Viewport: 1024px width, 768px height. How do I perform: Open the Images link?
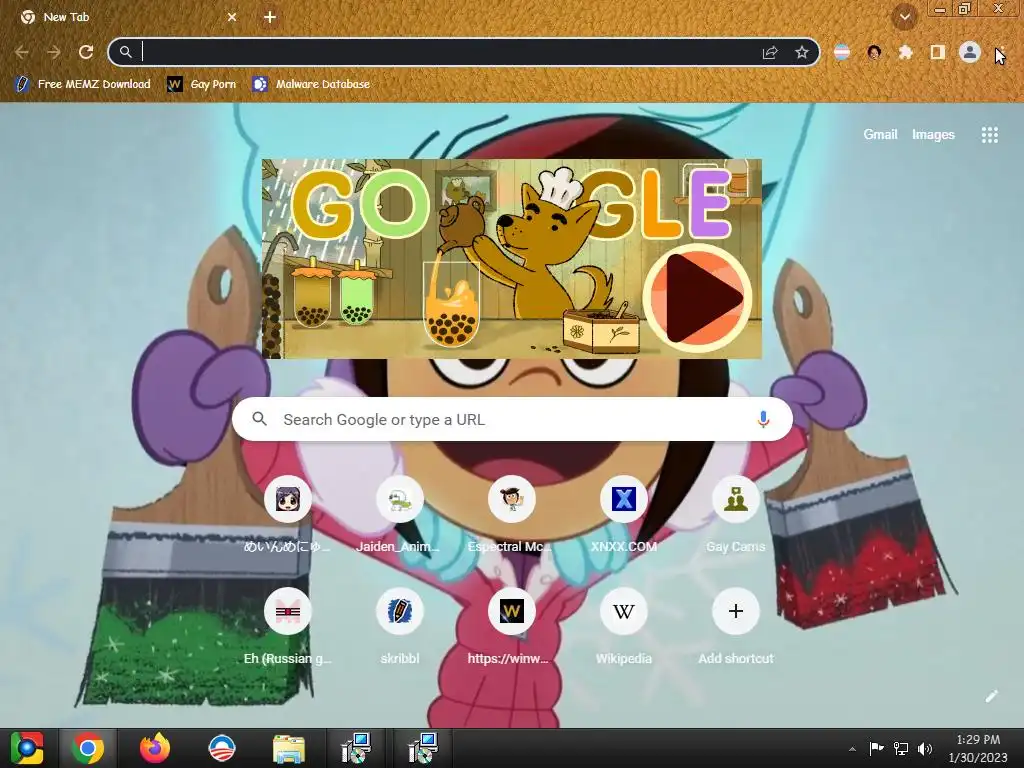933,135
